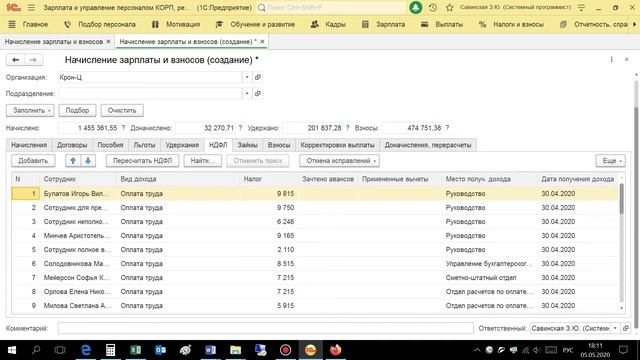Image resolution: width=640 pixels, height=360 pixels.
Task: Switch to the Удержания tab
Action: (x=182, y=145)
